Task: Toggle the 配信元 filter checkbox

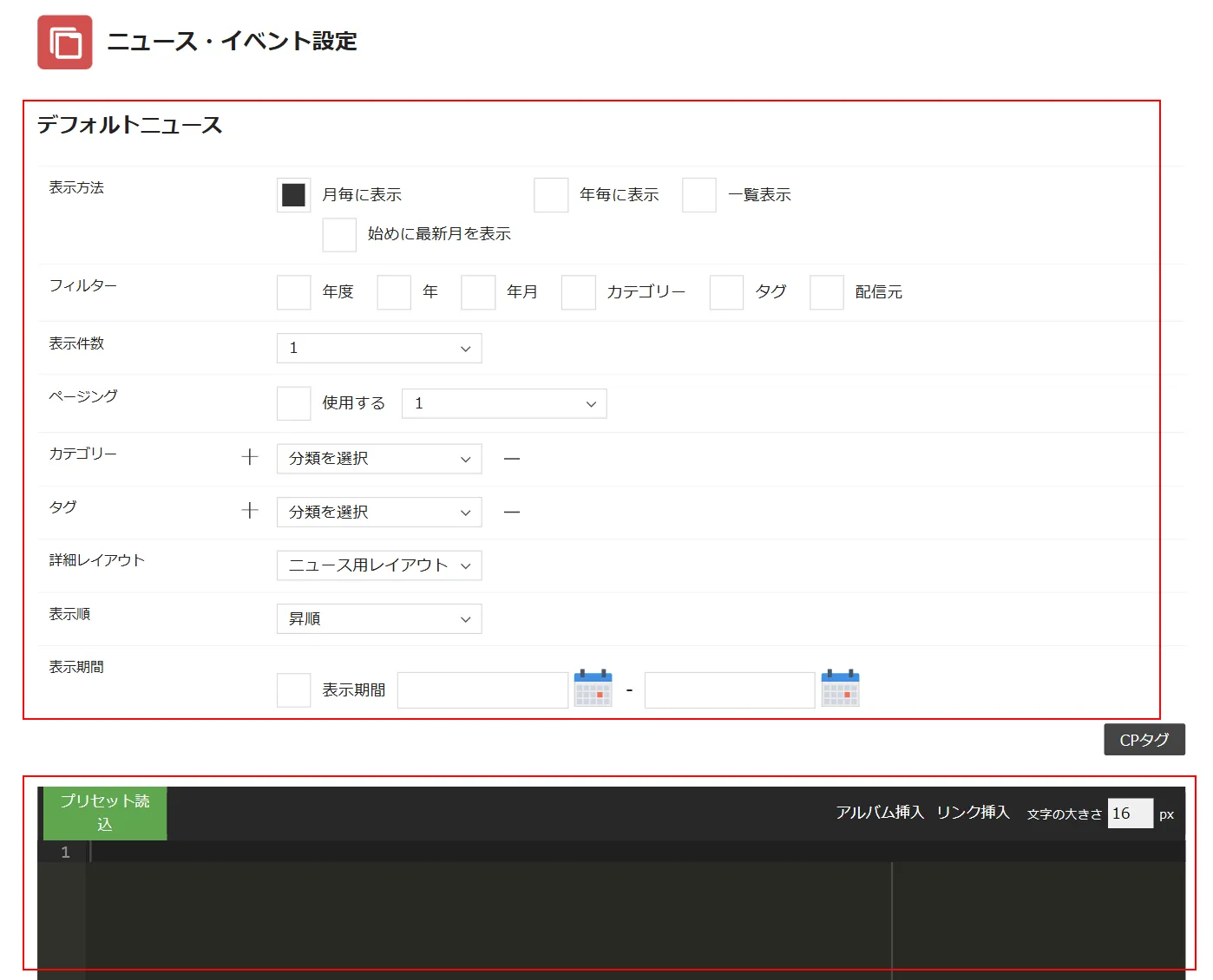Action: click(827, 292)
